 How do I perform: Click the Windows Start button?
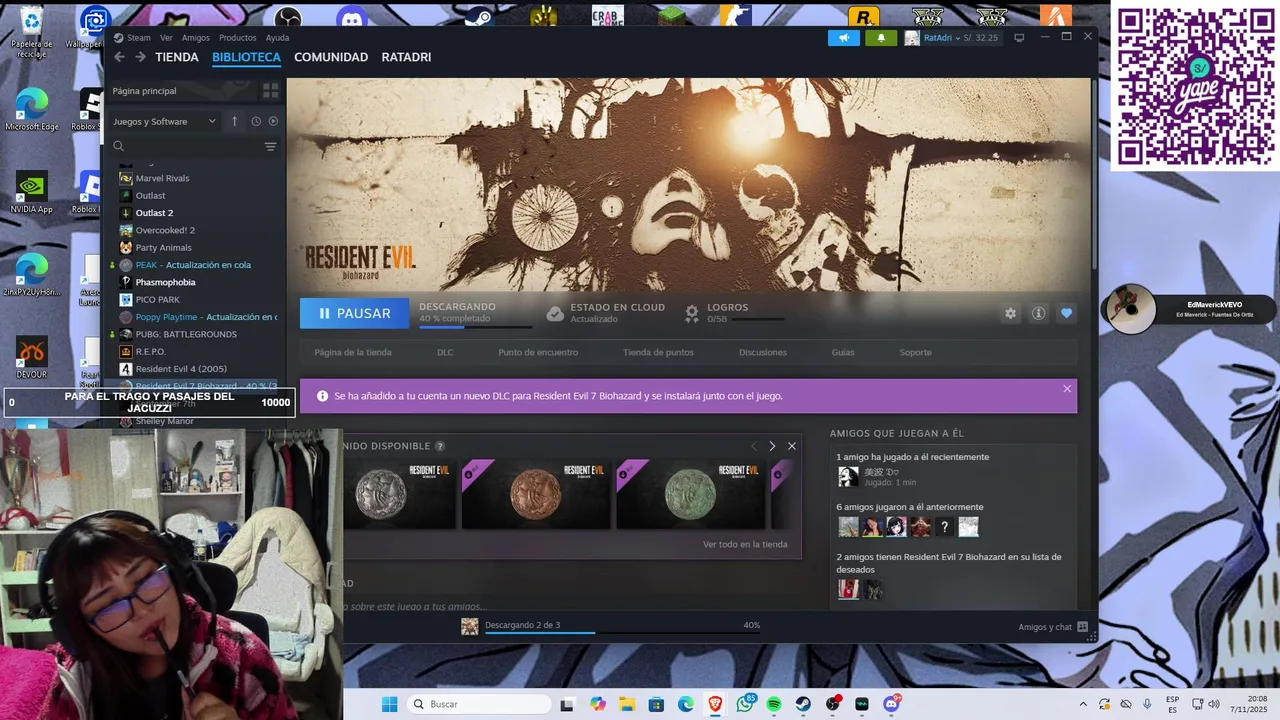click(x=389, y=704)
